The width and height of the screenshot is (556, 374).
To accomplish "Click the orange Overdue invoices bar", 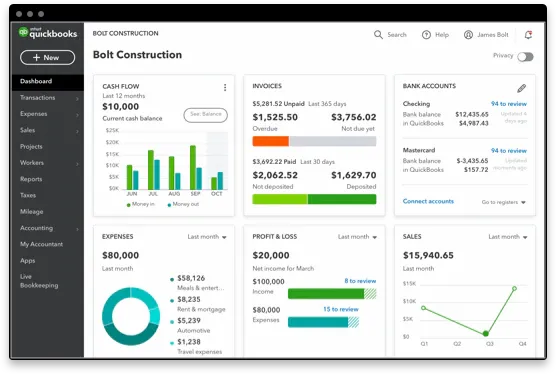I will point(271,141).
